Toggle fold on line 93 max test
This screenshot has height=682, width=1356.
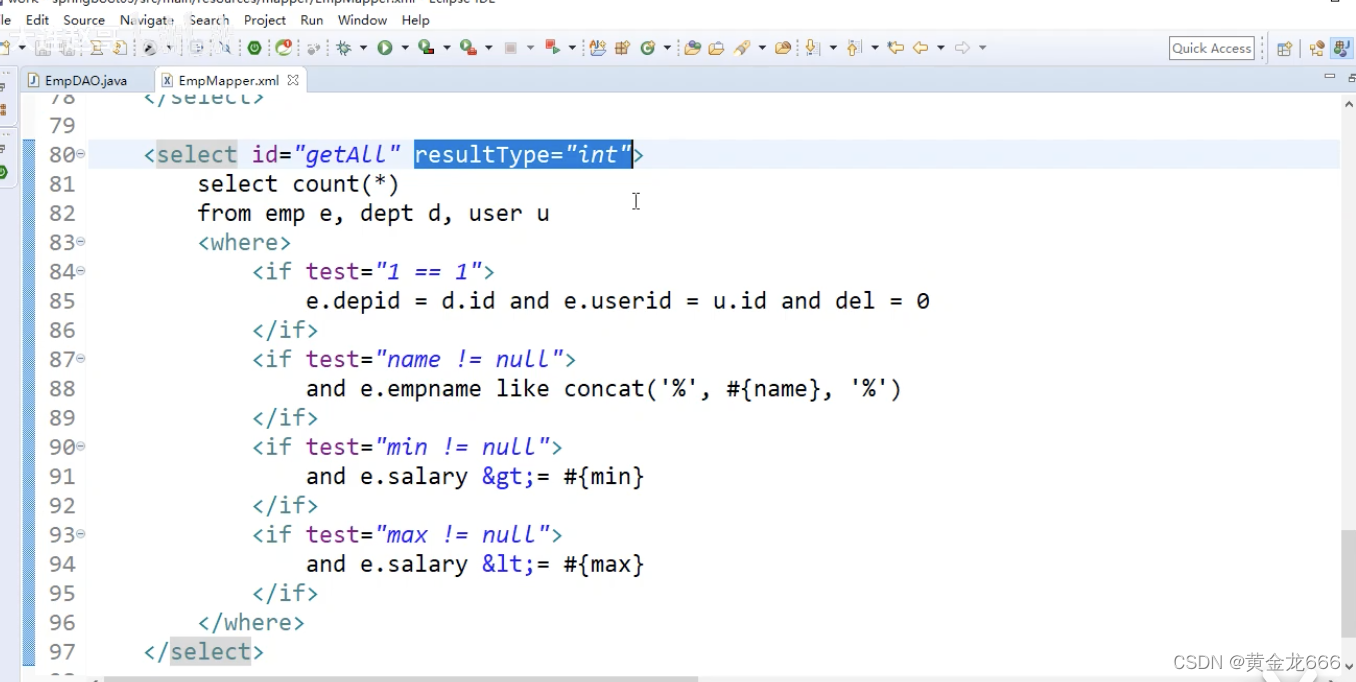(81, 535)
